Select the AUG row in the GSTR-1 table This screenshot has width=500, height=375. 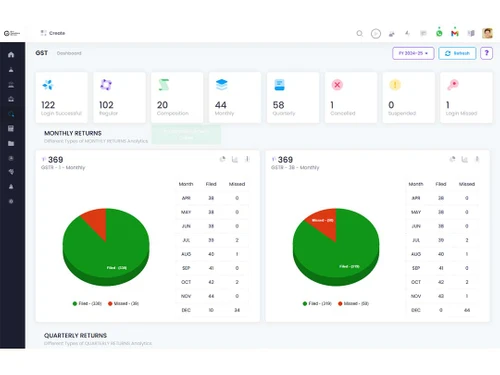[x=212, y=254]
